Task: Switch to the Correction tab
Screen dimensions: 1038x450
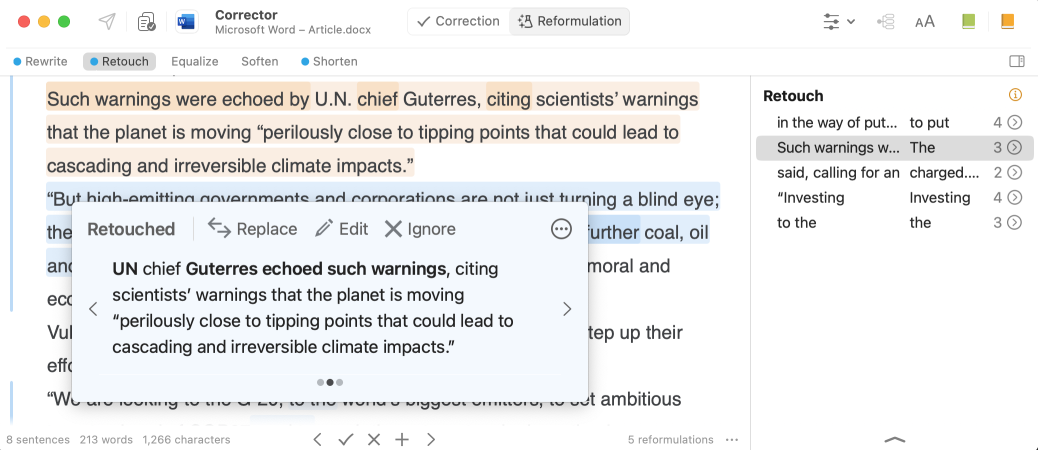Action: coord(458,21)
